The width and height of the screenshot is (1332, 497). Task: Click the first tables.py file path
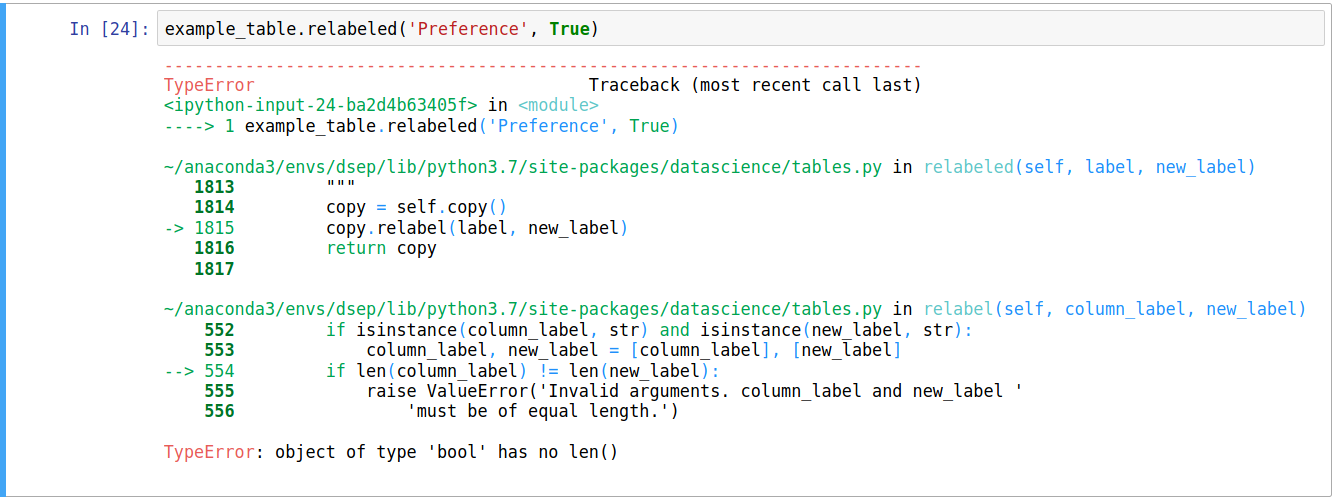(x=522, y=167)
